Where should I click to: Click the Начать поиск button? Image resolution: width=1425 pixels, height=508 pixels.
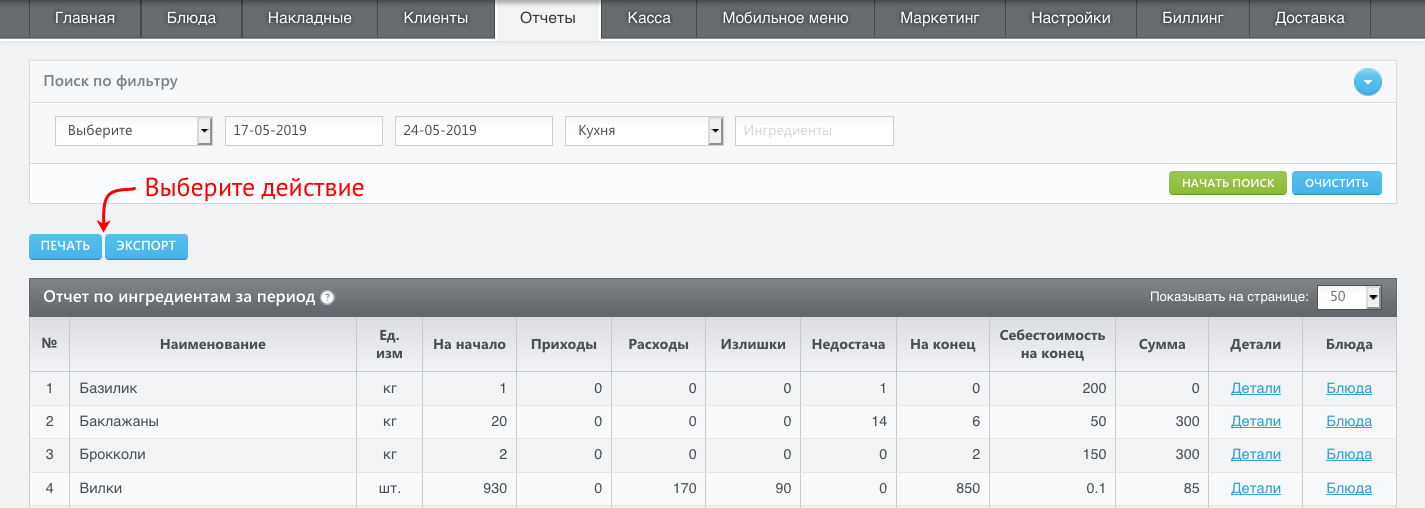pyautogui.click(x=1228, y=183)
